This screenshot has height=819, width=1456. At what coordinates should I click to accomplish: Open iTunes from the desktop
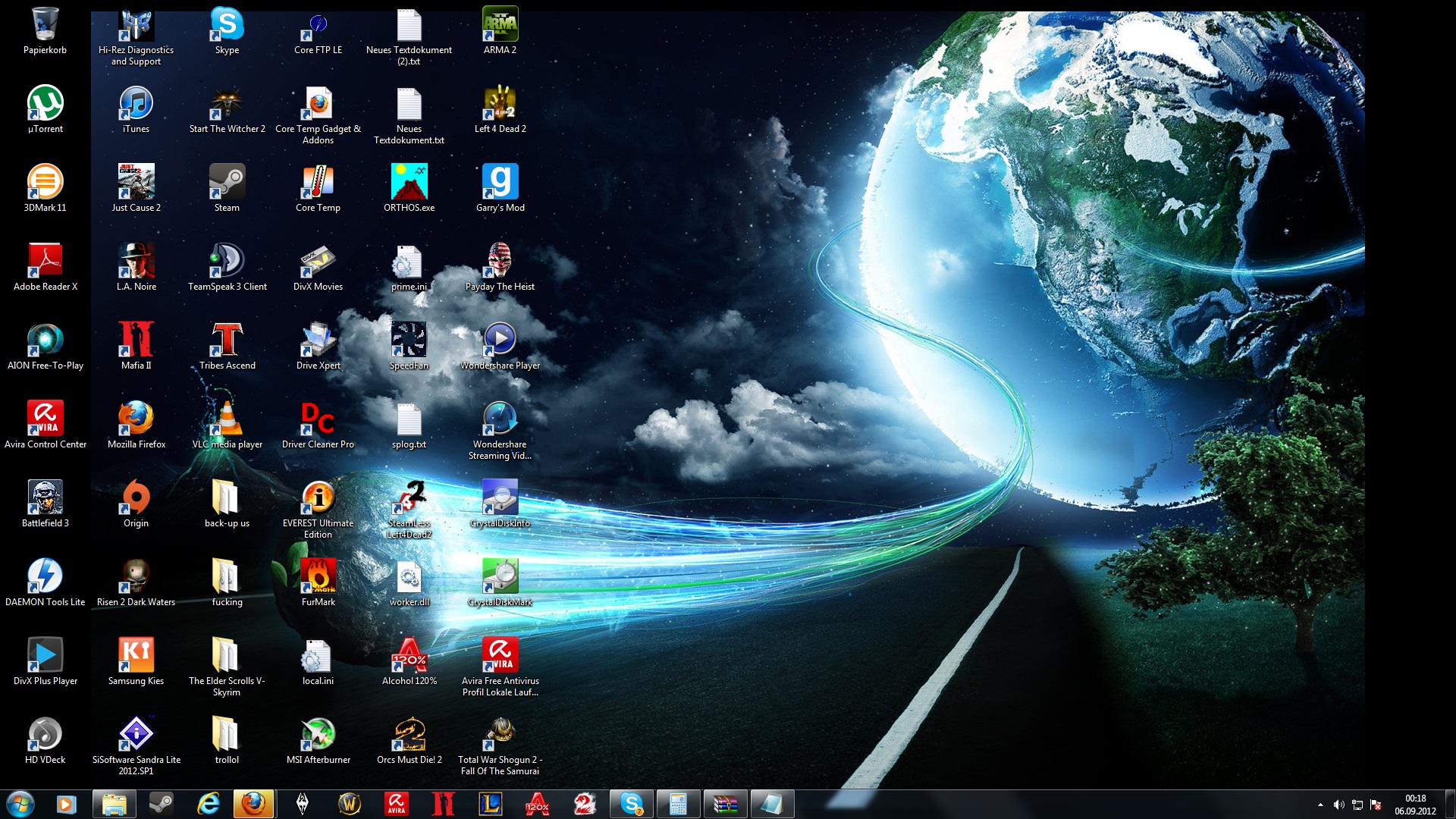(x=136, y=109)
